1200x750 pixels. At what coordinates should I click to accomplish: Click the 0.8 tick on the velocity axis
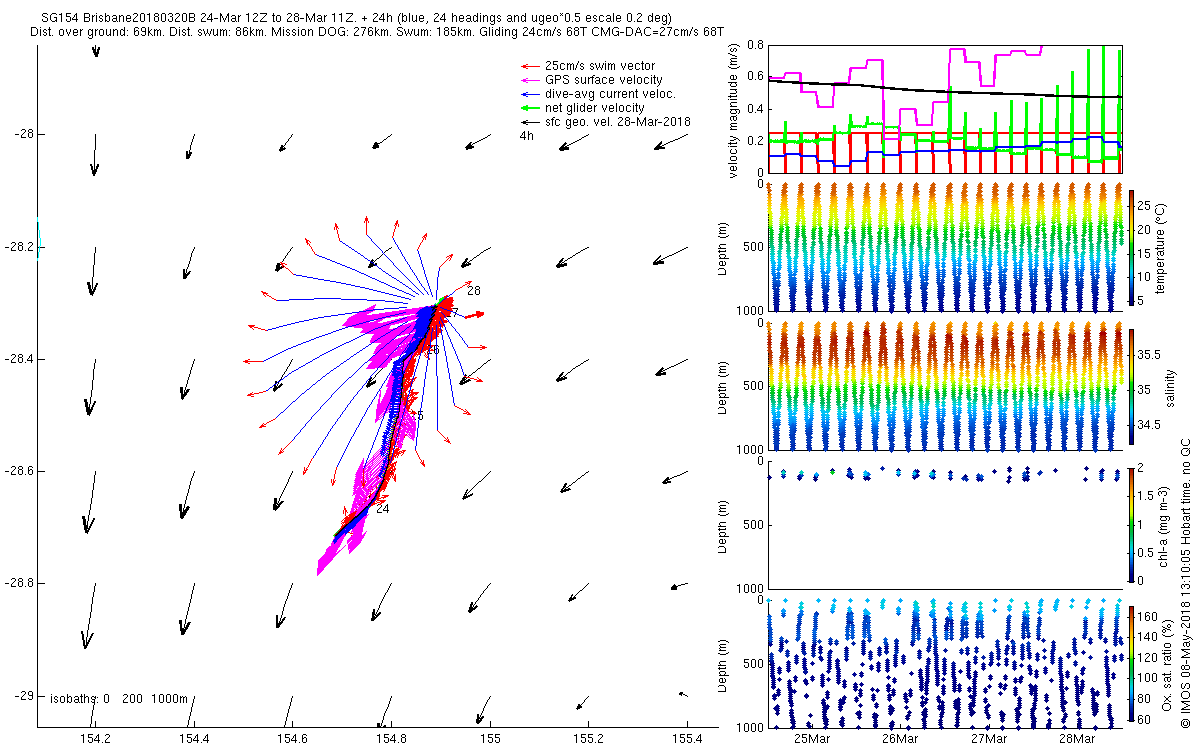pyautogui.click(x=757, y=45)
